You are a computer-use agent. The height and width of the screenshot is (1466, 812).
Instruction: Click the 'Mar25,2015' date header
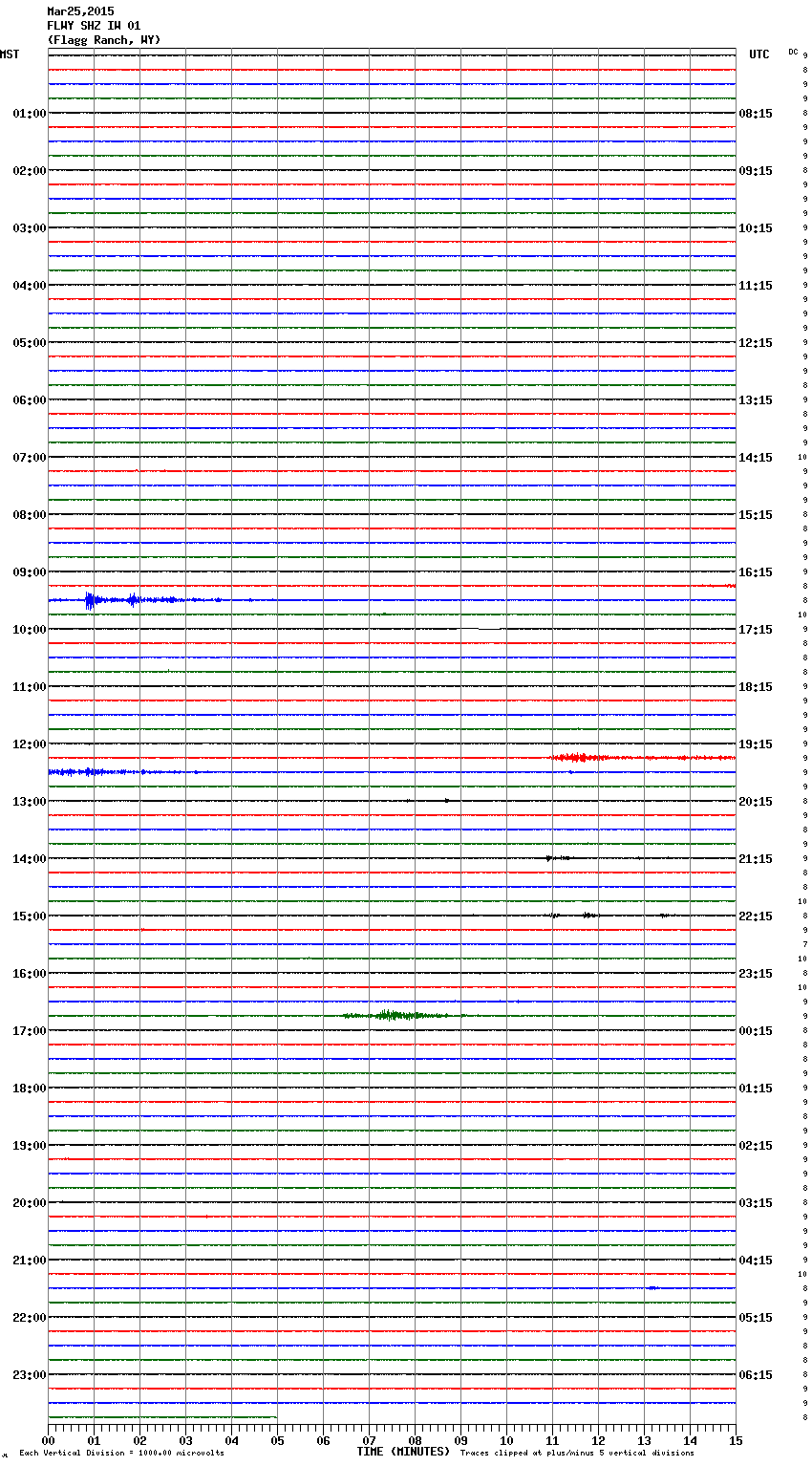click(80, 11)
